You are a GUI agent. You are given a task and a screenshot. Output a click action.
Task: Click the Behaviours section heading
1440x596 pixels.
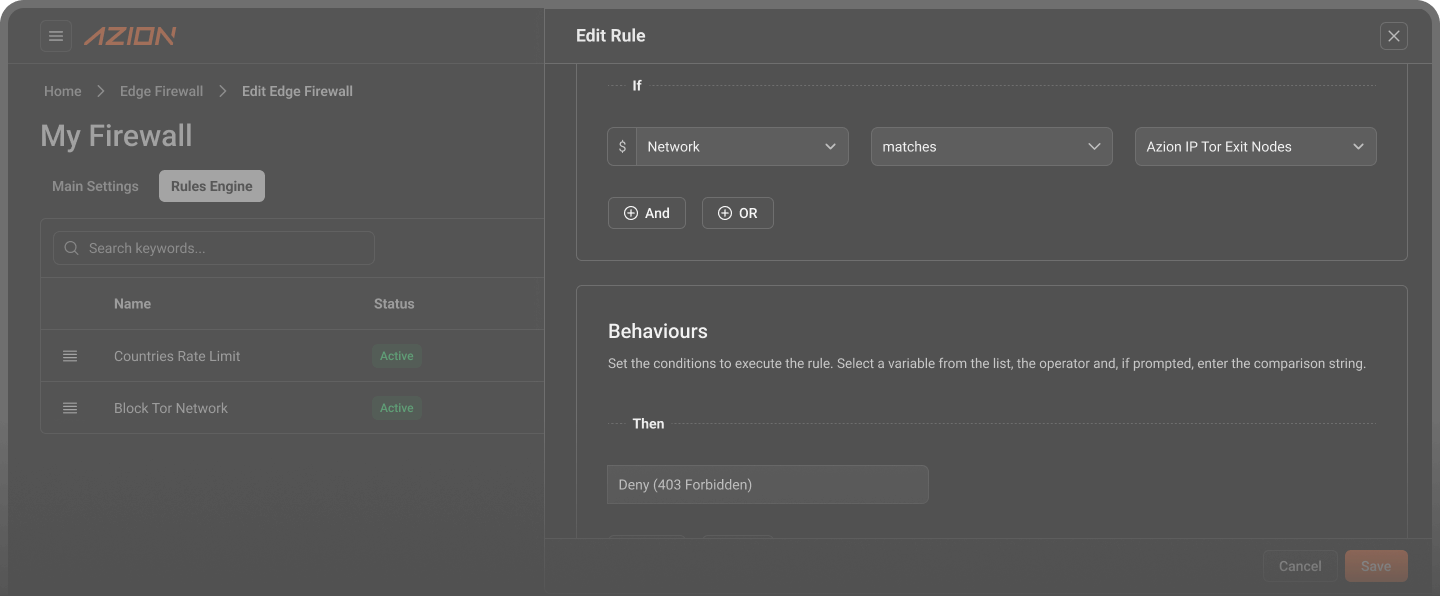tap(658, 331)
